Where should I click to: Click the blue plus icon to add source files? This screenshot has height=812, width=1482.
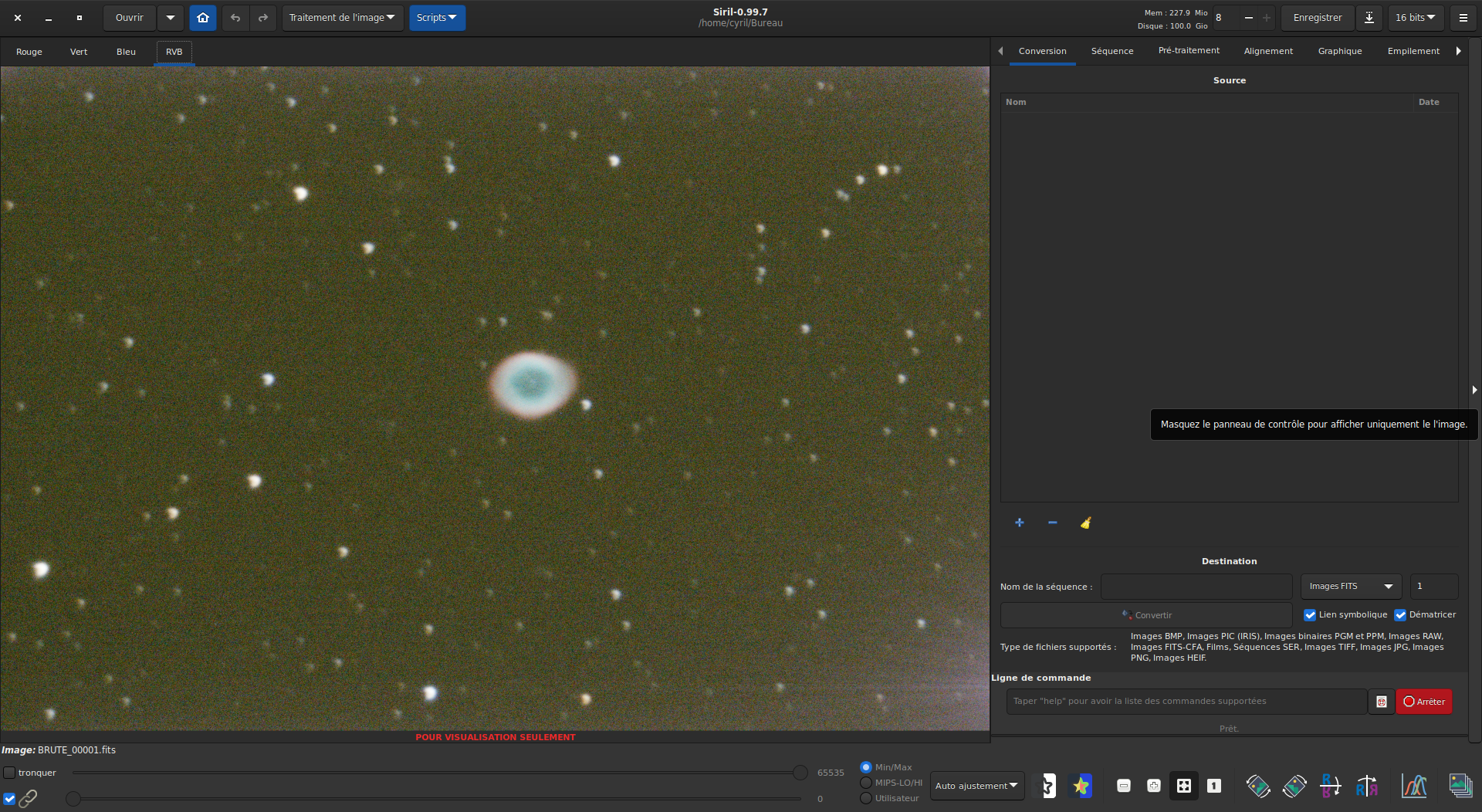[1019, 523]
